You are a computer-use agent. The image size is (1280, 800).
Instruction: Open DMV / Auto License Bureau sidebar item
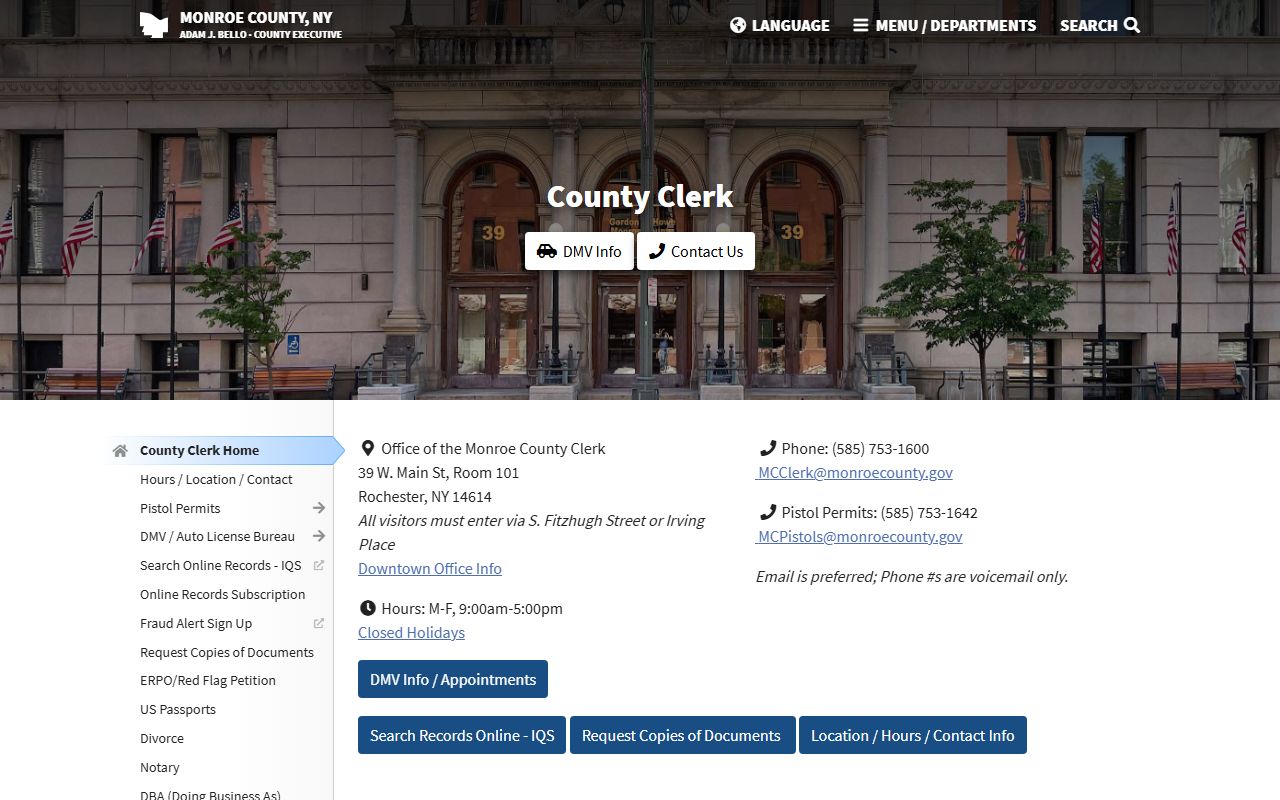(x=217, y=536)
